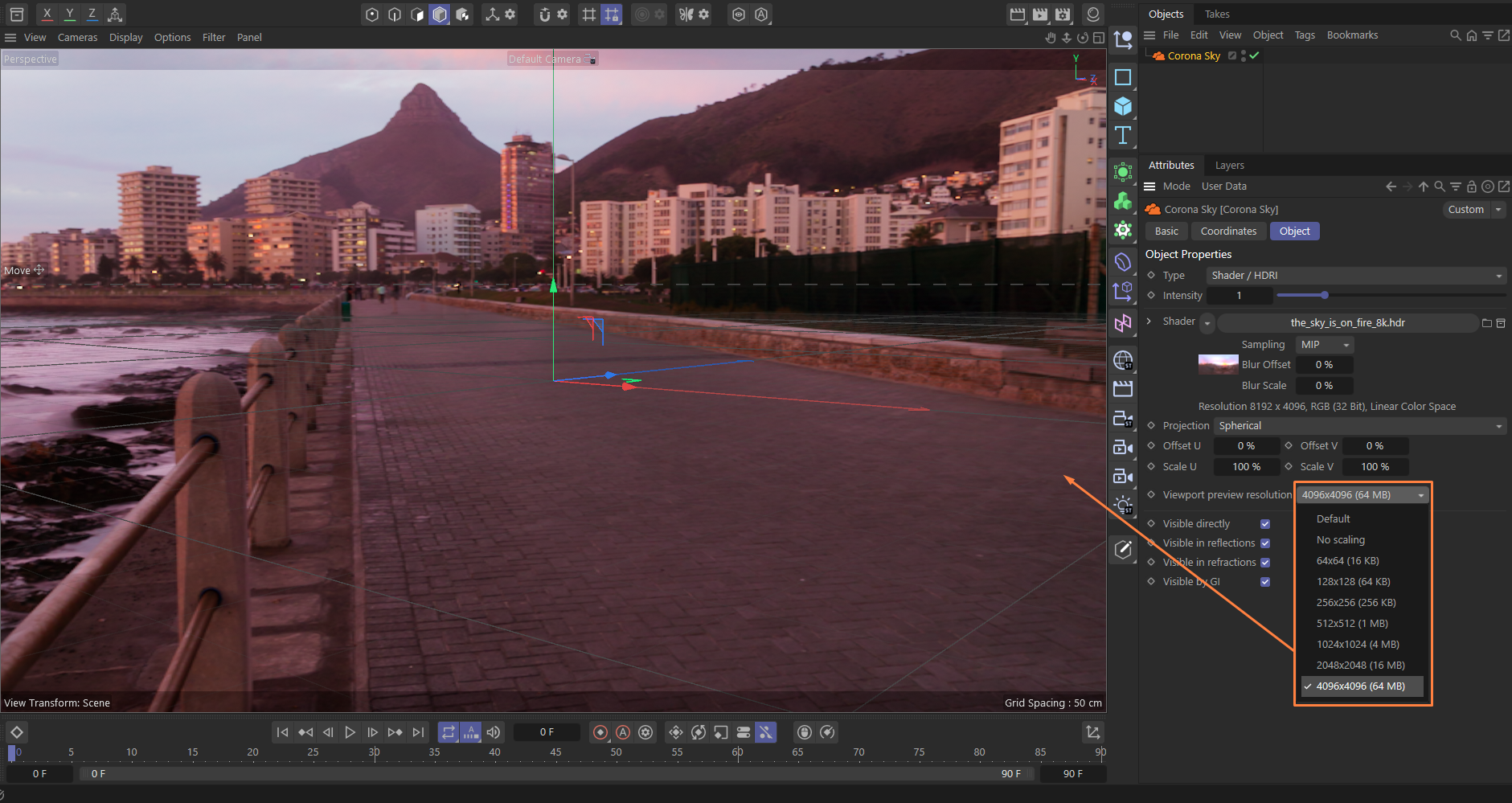Toggle Visible in reflections checkbox
This screenshot has width=1512, height=803.
pos(1265,543)
